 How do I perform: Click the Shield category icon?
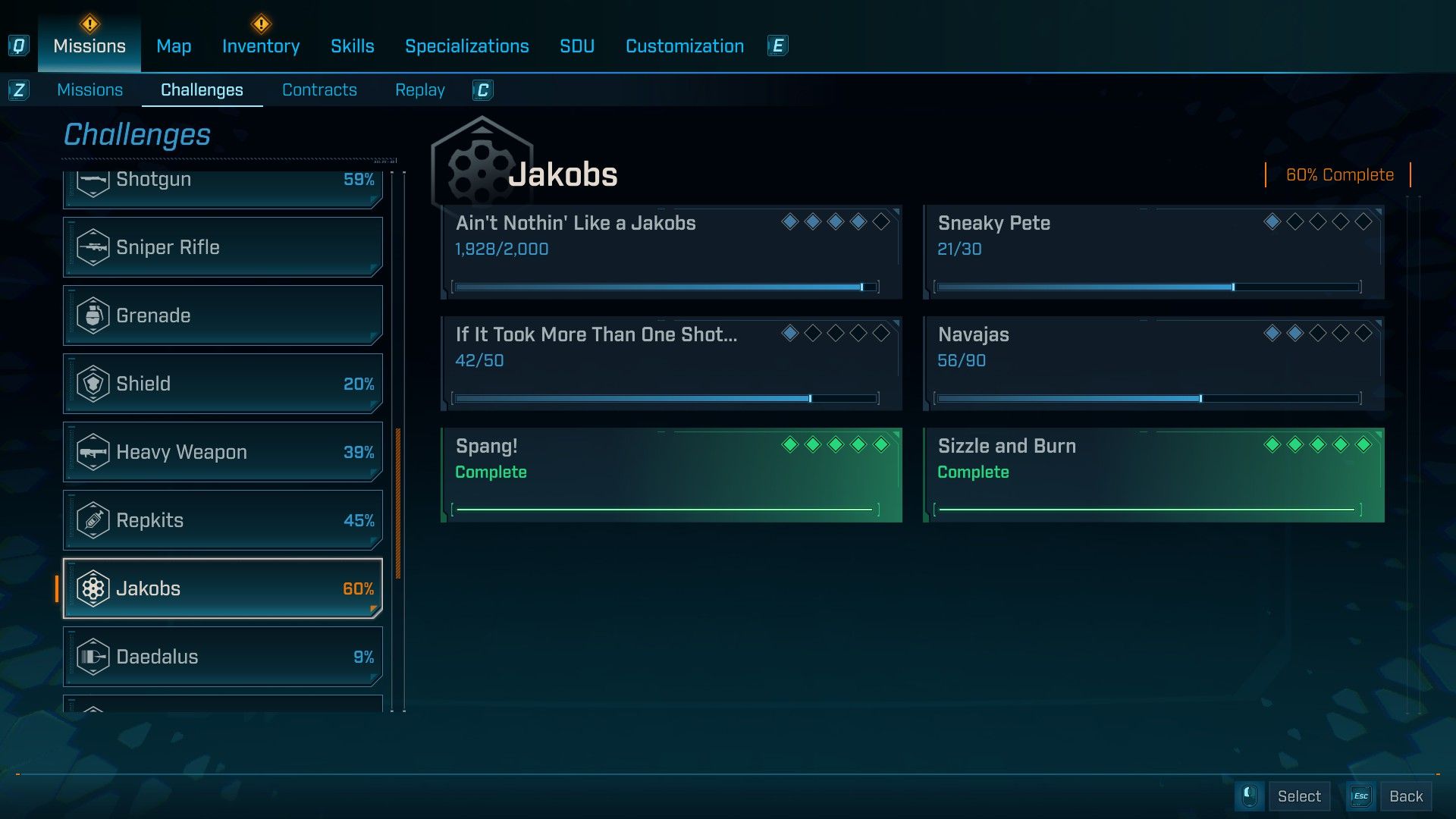click(93, 384)
